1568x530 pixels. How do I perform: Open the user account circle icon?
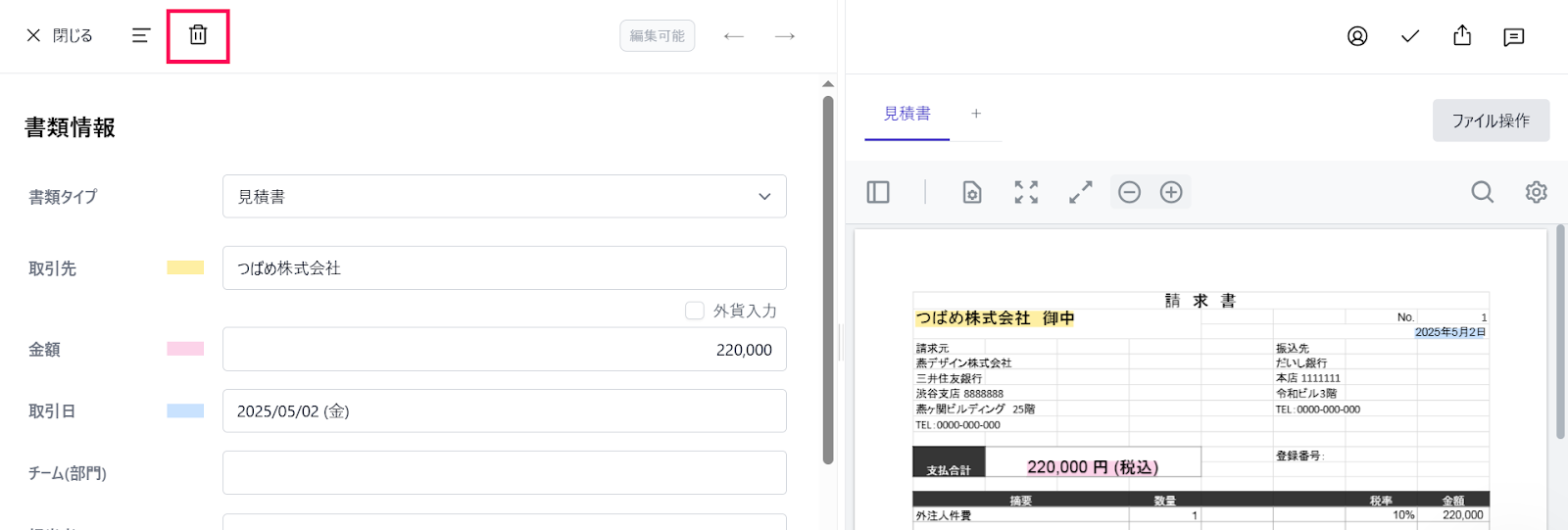coord(1357,36)
